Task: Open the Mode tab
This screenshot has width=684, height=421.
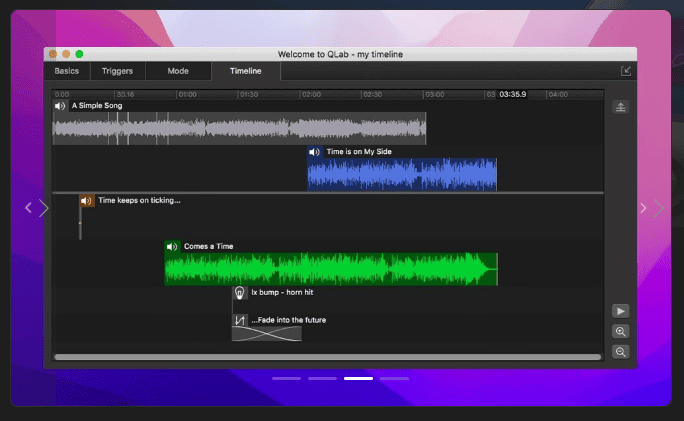Action: pos(178,71)
